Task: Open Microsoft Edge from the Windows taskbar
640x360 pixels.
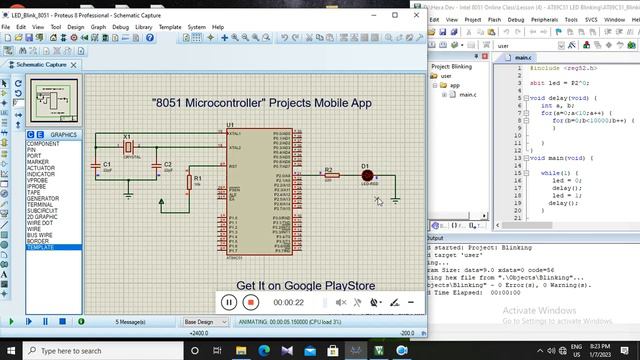Action: click(264, 351)
